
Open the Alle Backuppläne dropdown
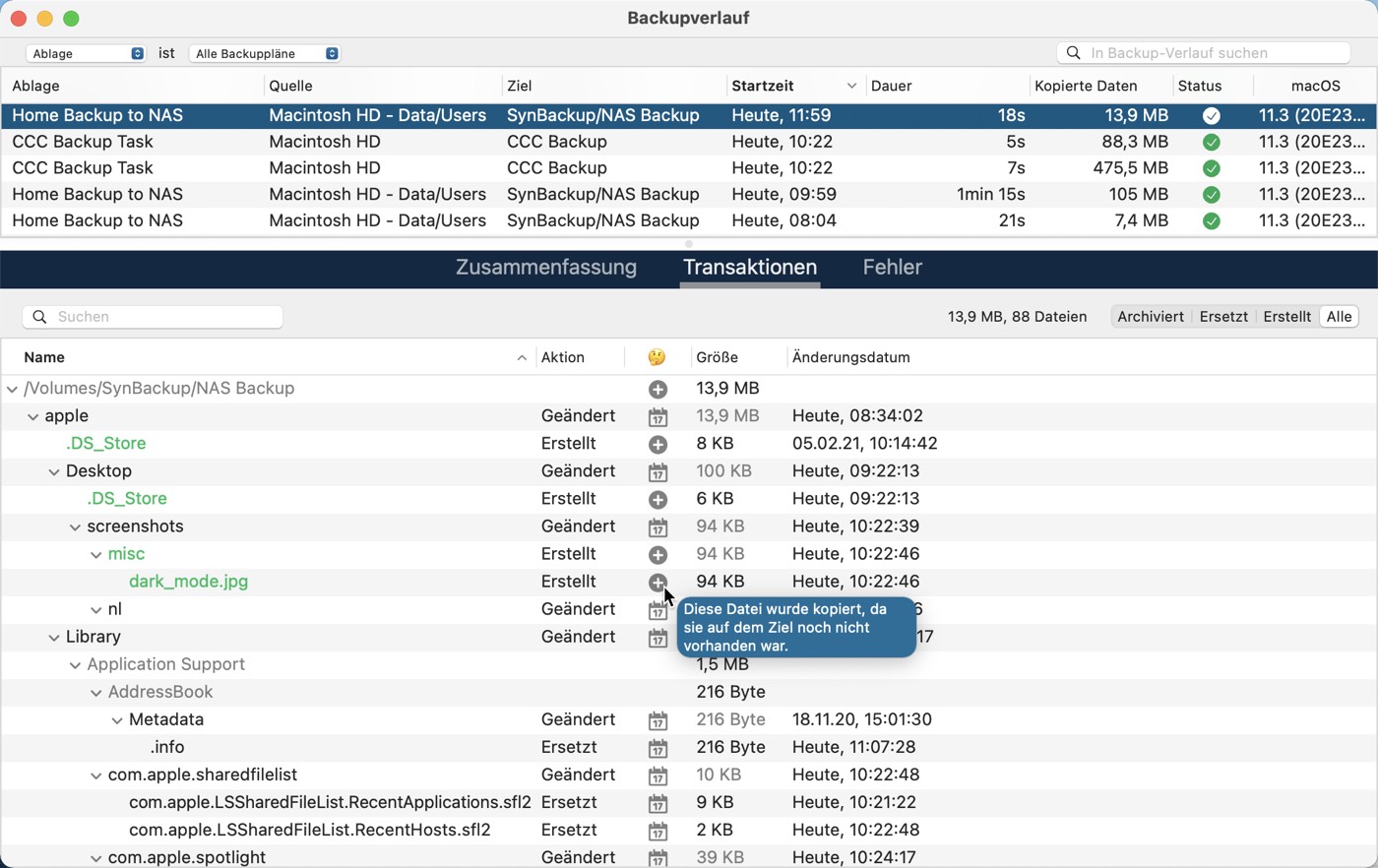click(x=265, y=53)
